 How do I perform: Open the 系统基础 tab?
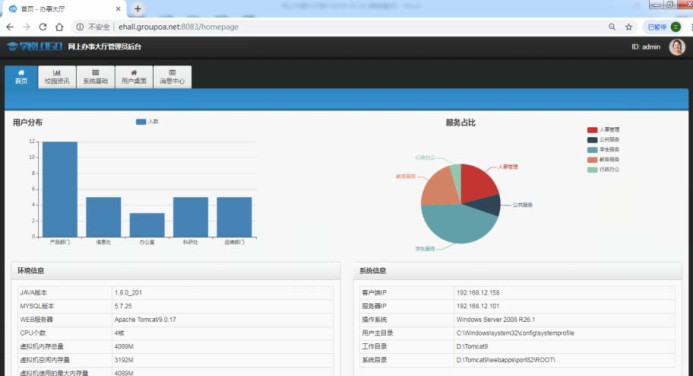(95, 77)
